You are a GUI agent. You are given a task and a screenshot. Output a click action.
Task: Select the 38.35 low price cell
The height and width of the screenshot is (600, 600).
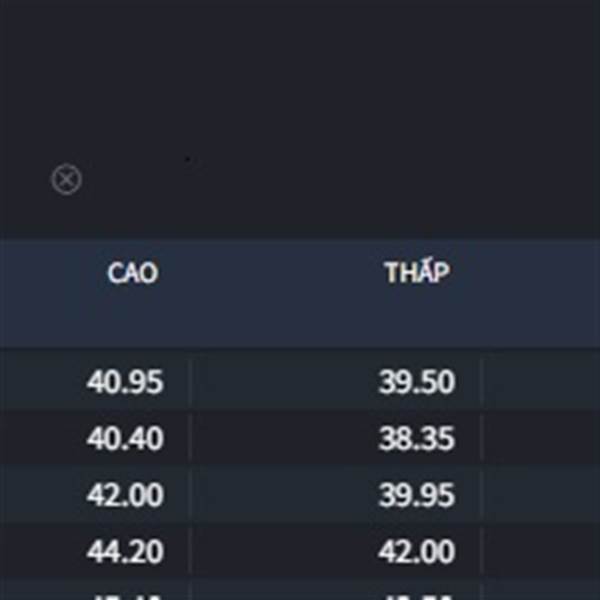point(416,439)
